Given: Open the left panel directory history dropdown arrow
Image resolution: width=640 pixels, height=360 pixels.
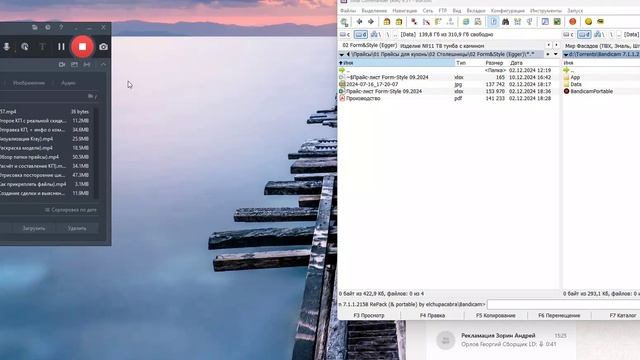Looking at the screenshot, I should pyautogui.click(x=556, y=54).
